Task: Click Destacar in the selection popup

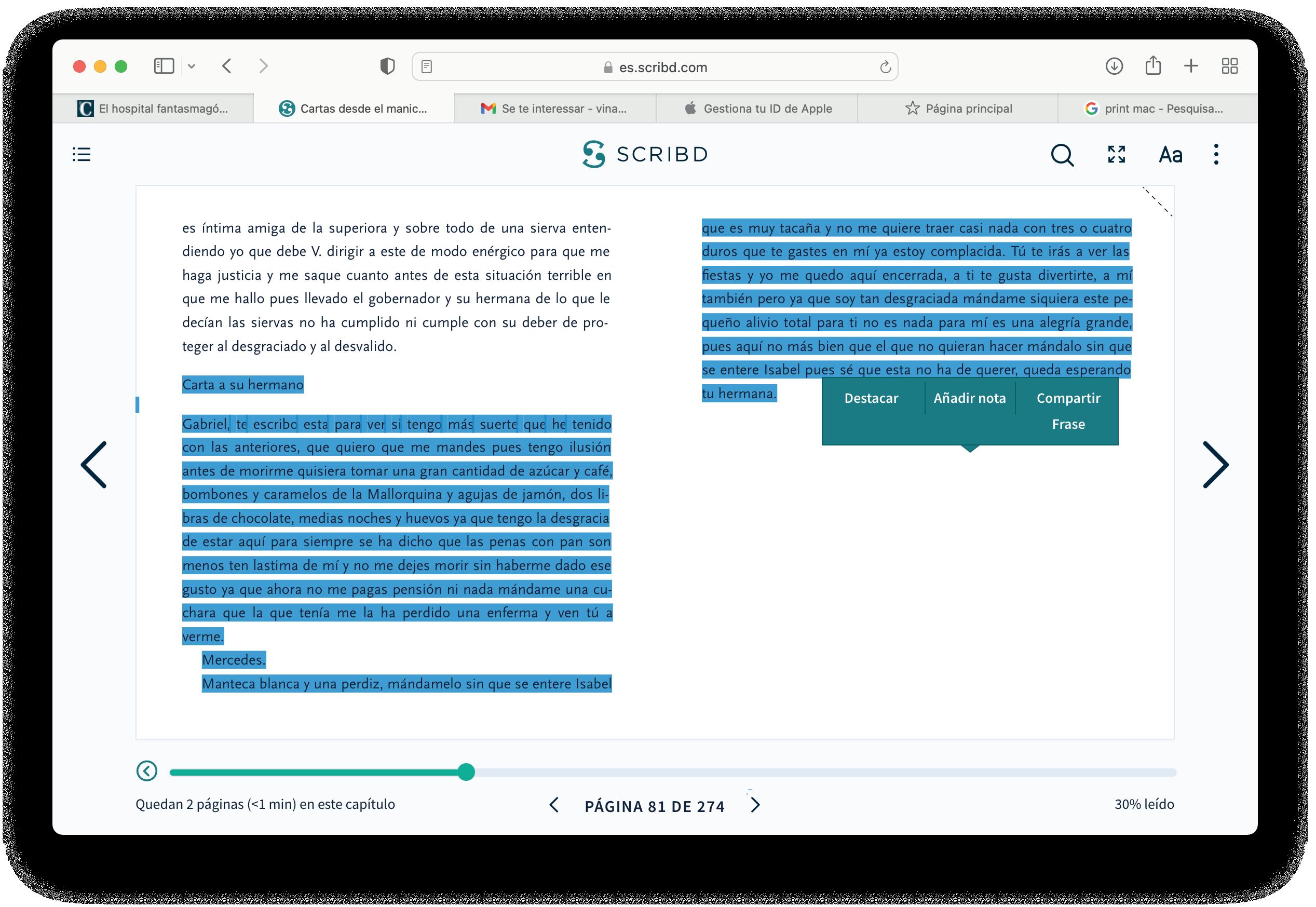Action: (871, 398)
